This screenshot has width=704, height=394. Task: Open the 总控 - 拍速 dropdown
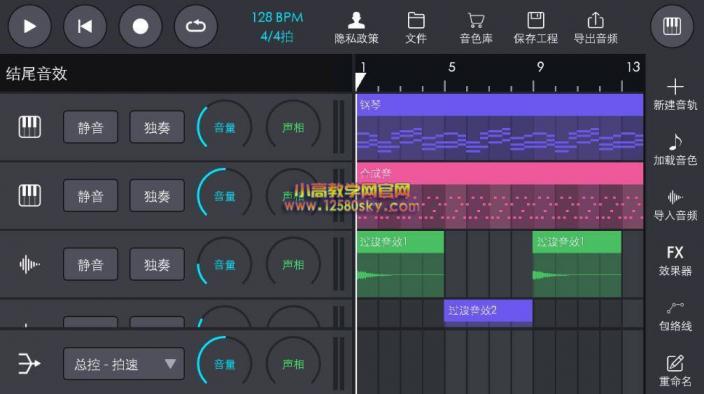[x=124, y=363]
